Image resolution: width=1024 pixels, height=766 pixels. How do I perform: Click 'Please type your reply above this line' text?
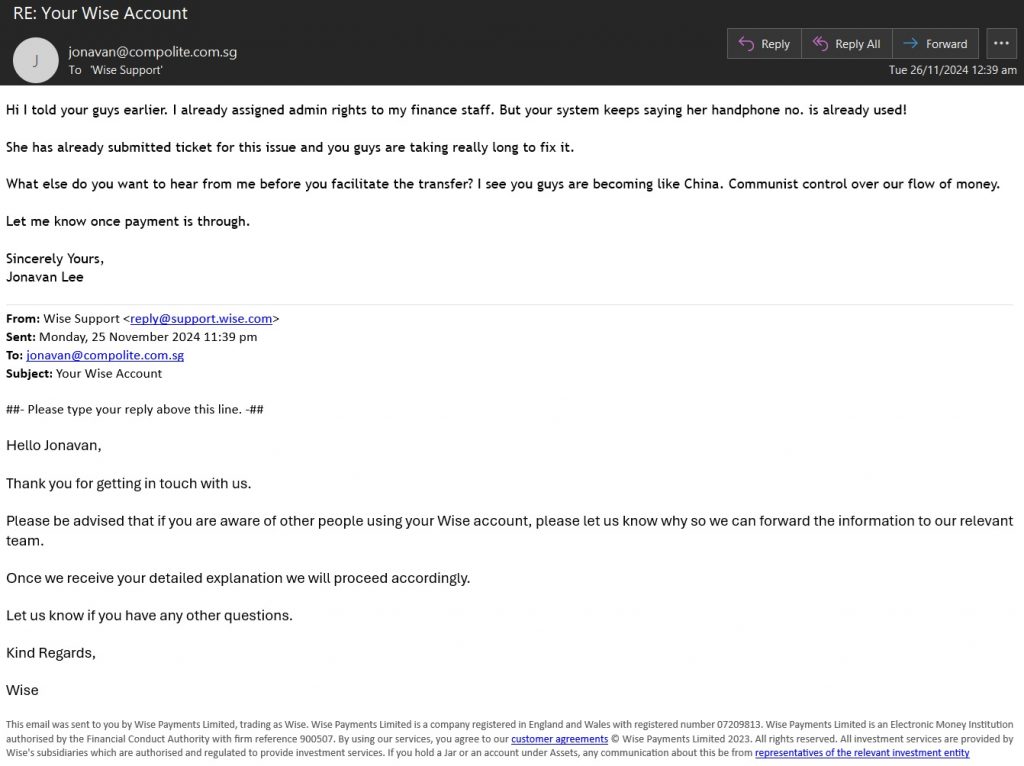click(135, 409)
